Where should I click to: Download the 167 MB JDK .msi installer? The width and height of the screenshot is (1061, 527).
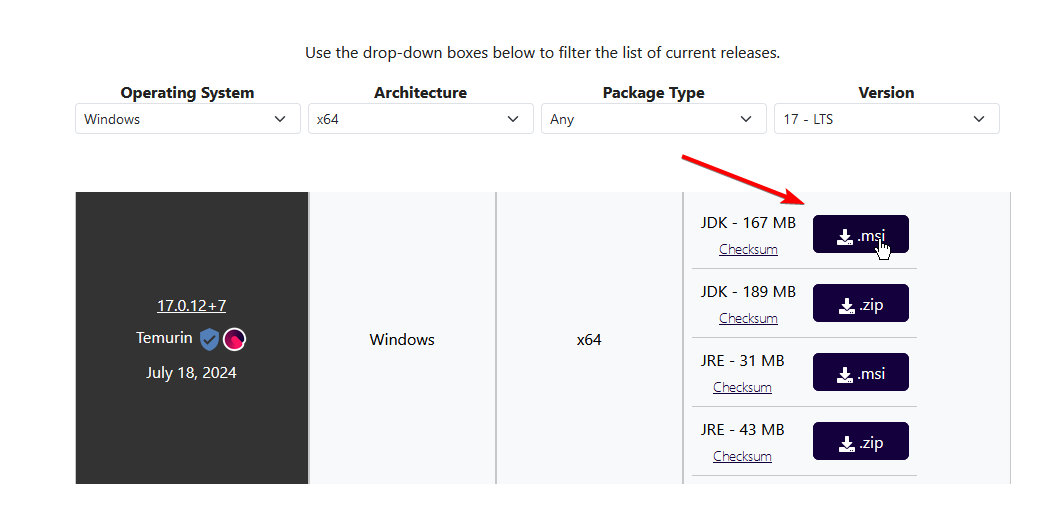point(860,235)
